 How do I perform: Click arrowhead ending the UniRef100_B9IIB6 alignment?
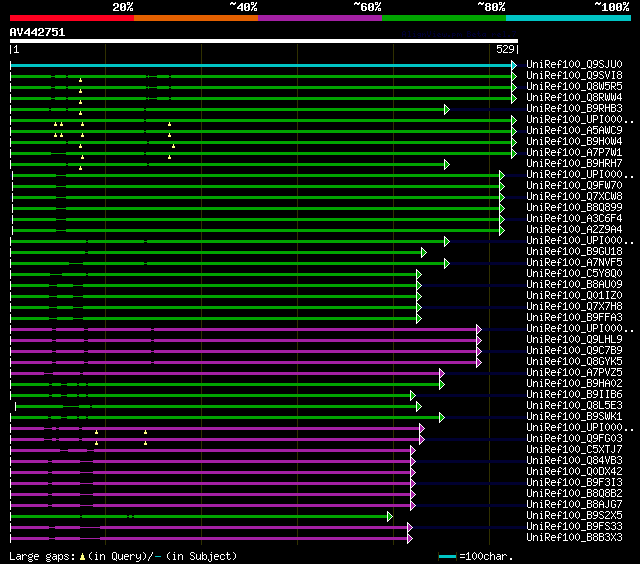(413, 395)
